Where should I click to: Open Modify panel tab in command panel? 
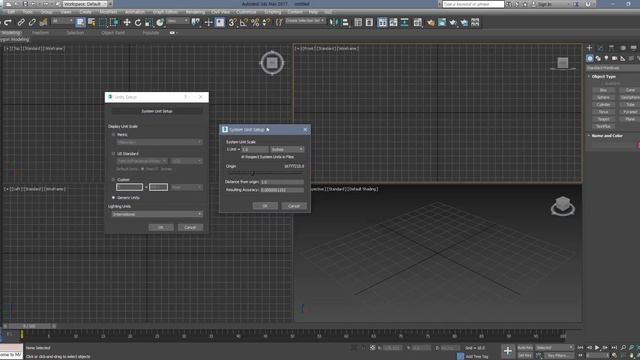point(600,48)
